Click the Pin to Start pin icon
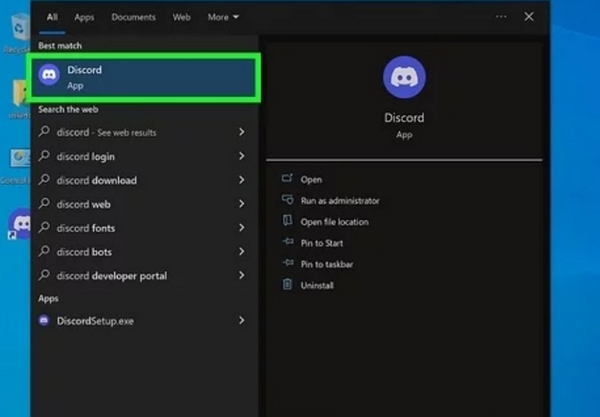This screenshot has width=600, height=417. 288,243
